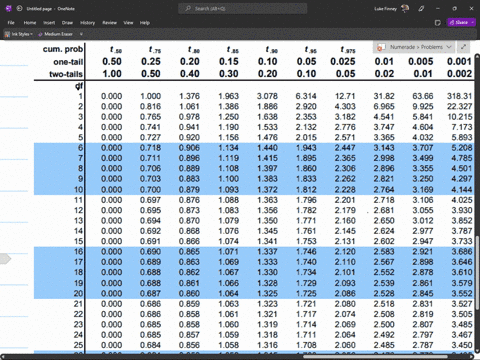Click the OneNote app icon in title bar
This screenshot has width=480, height=360.
[9, 9]
